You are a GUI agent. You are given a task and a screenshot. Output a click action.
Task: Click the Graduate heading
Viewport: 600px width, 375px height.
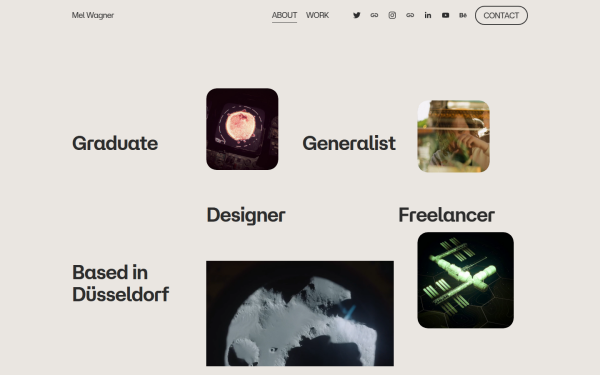click(x=115, y=143)
